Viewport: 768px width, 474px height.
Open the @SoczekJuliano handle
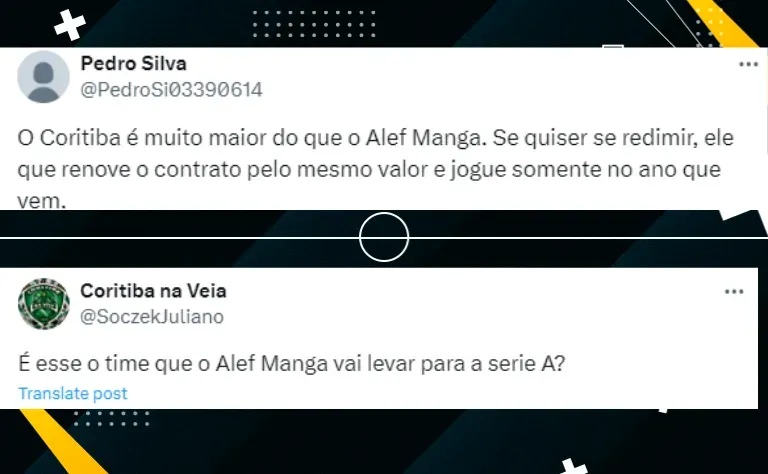tap(152, 317)
